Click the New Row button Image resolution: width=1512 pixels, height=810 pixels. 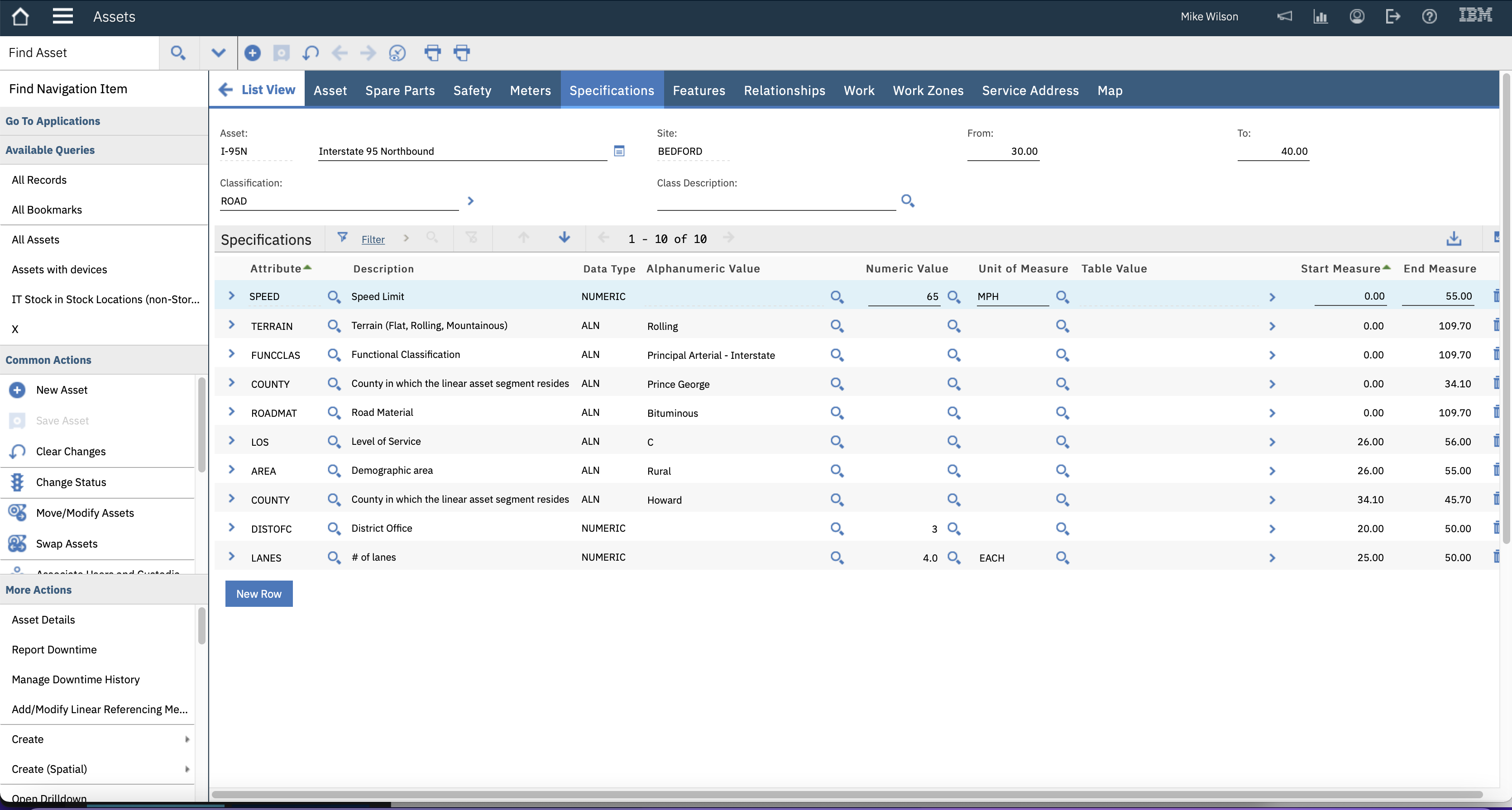[258, 593]
